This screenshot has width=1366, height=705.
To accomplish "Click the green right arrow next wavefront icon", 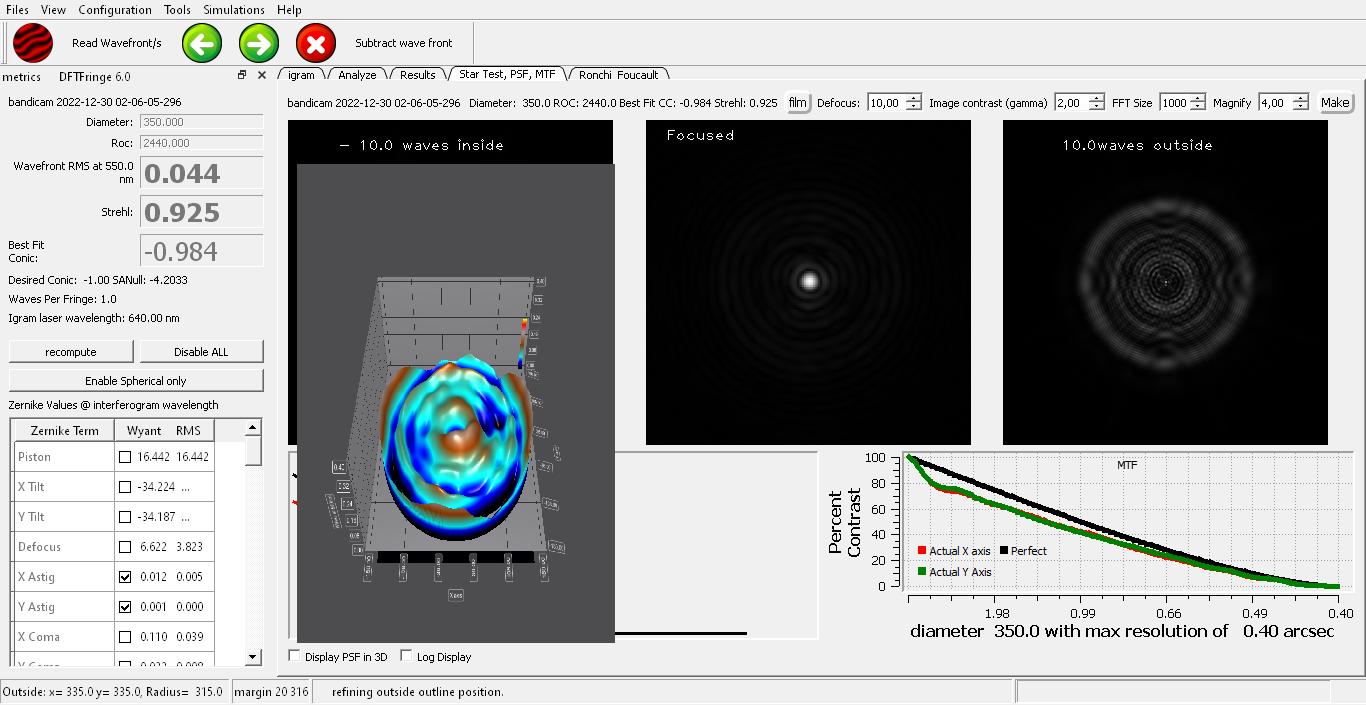I will (x=259, y=43).
